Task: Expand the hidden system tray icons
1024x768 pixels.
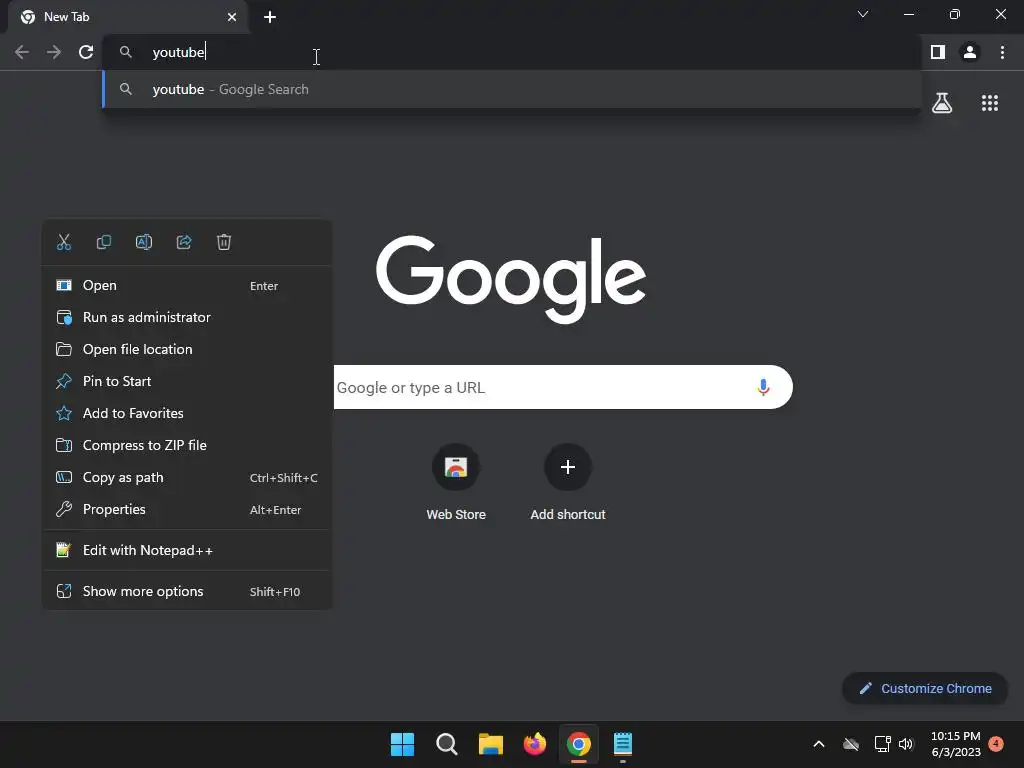Action: tap(818, 744)
